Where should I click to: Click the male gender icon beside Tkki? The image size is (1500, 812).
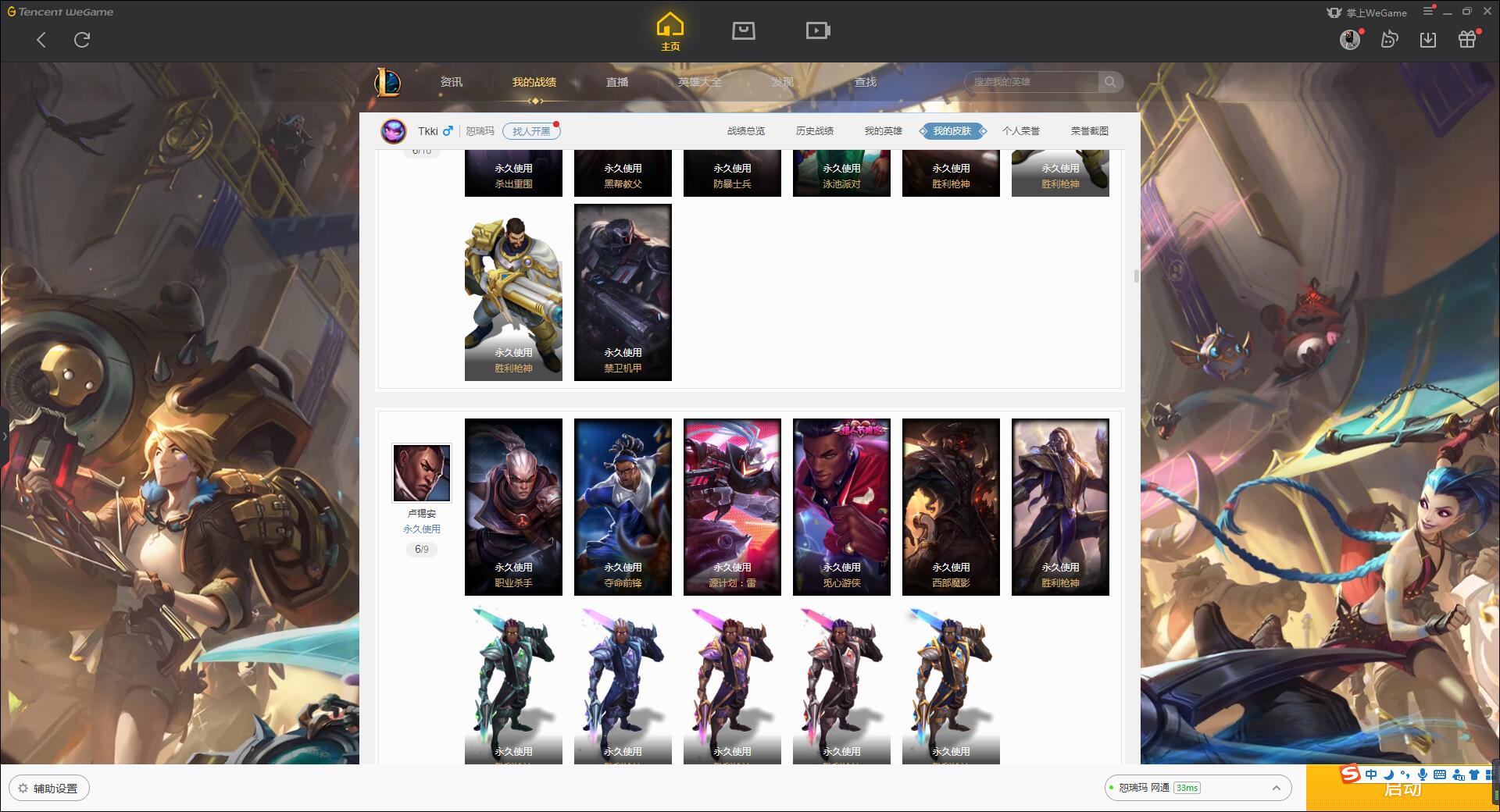448,131
